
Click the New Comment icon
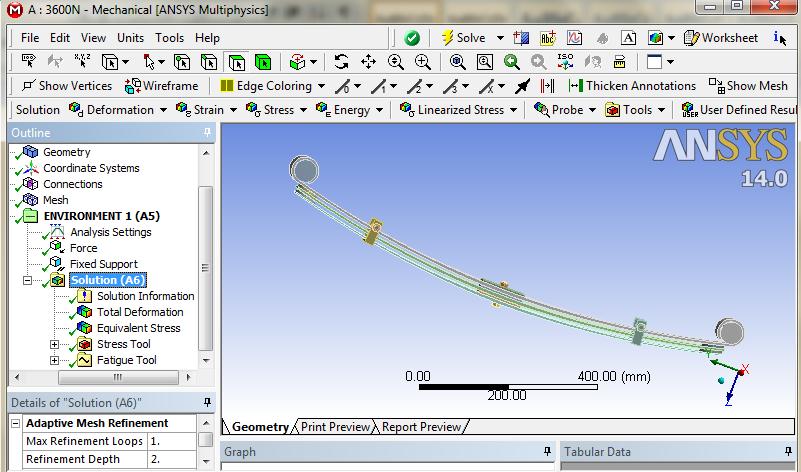pyautogui.click(x=548, y=38)
